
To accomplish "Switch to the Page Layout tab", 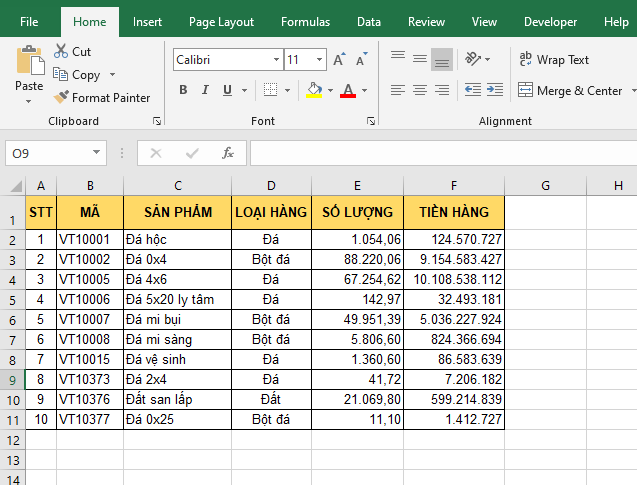I will (221, 22).
